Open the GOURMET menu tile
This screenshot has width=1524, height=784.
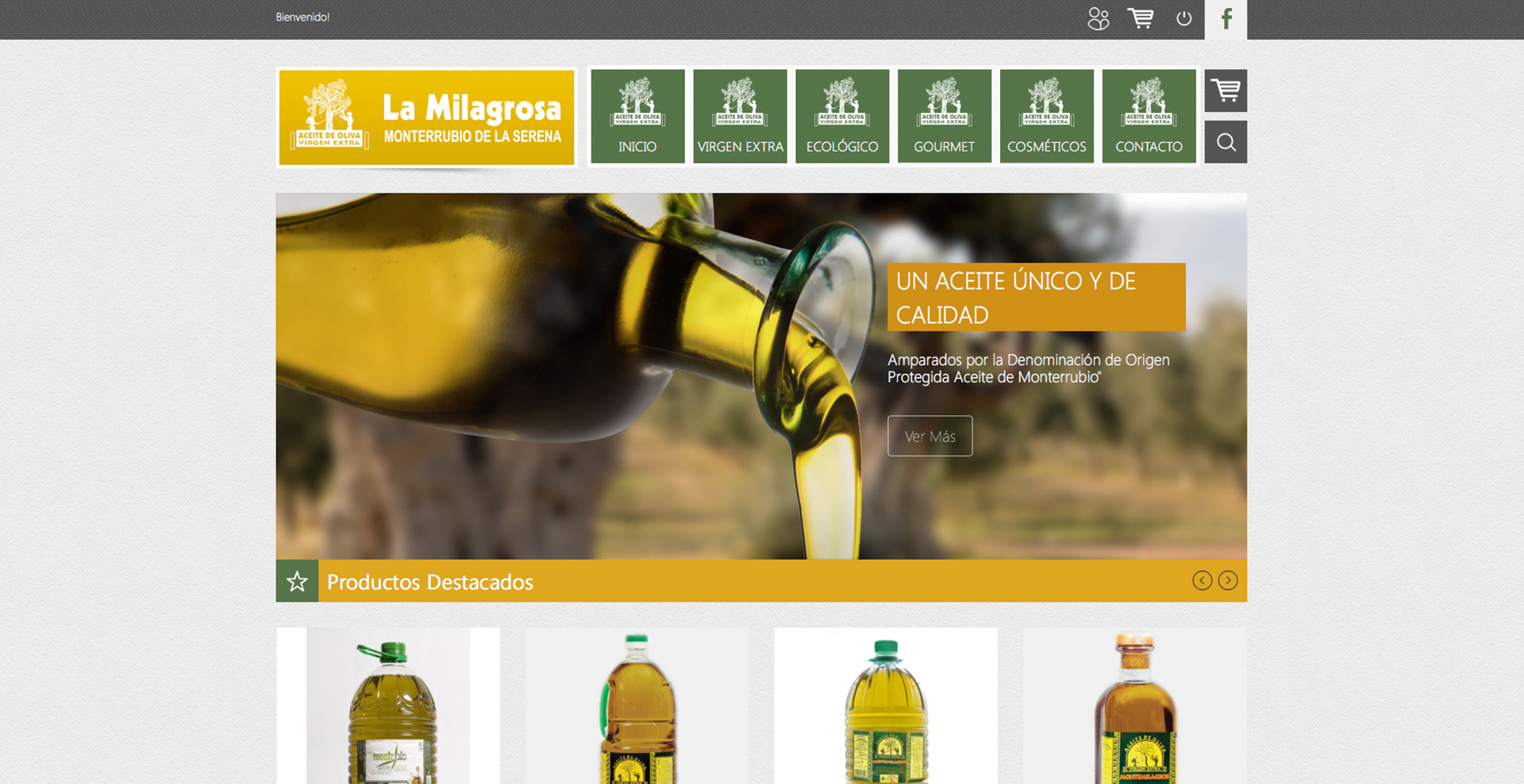pyautogui.click(x=945, y=117)
